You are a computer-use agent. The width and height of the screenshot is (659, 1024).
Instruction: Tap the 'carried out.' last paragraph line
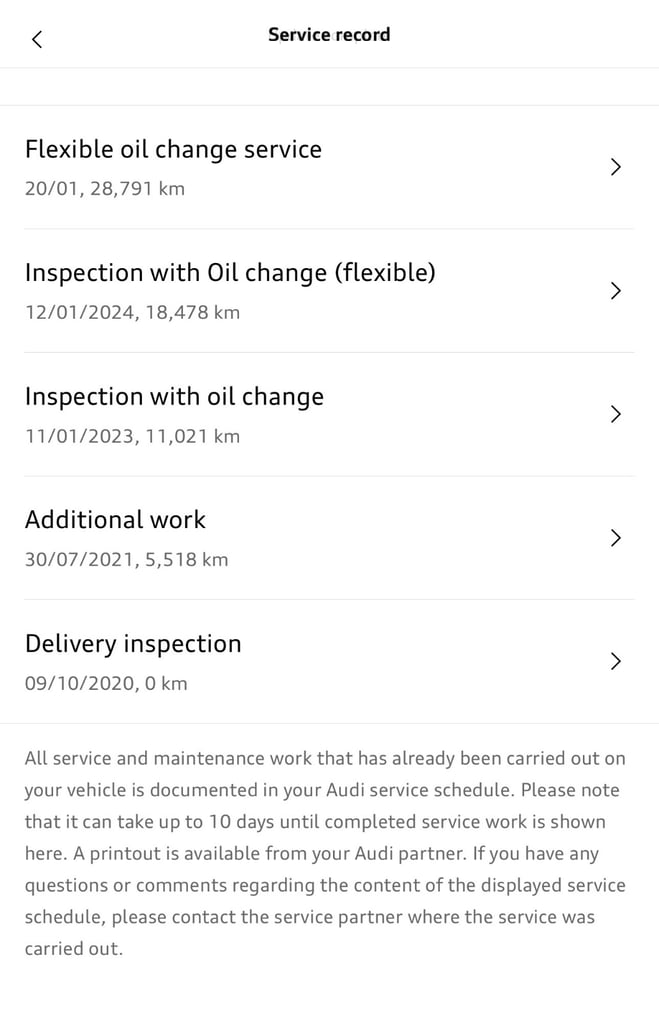tap(74, 948)
